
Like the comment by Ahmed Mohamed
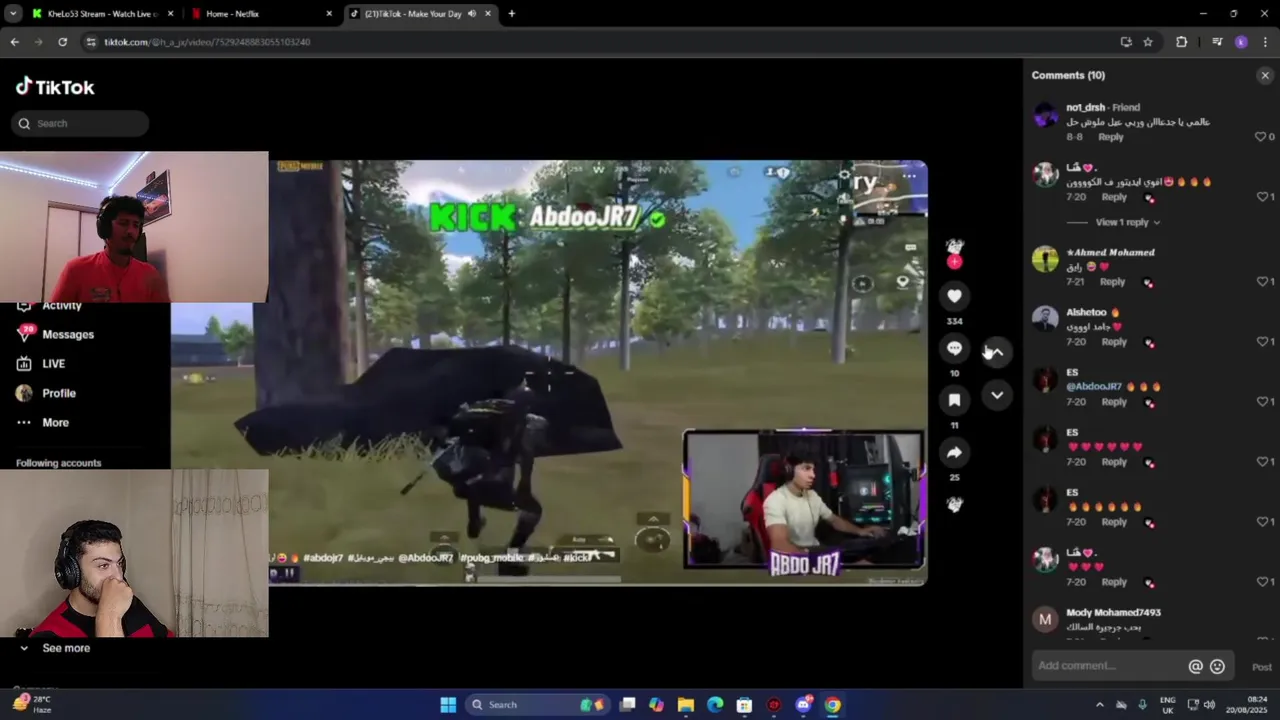(x=1262, y=282)
